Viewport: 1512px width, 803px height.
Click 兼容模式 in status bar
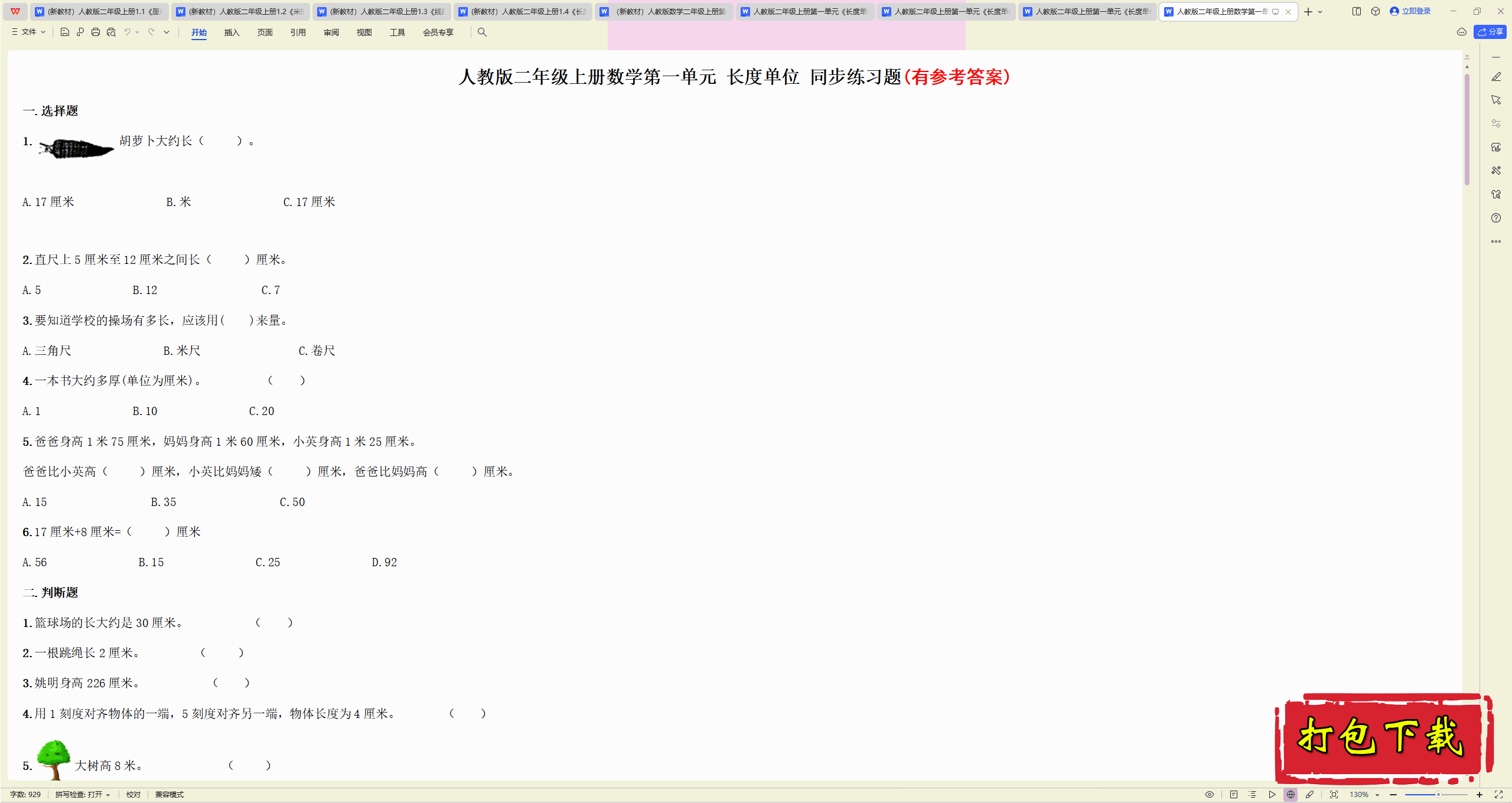(170, 795)
